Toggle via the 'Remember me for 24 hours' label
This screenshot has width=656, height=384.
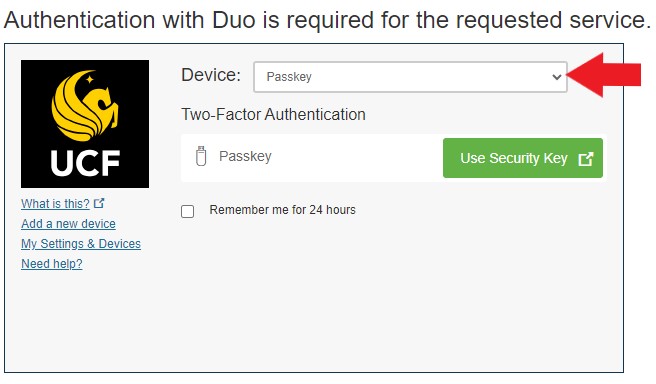tap(282, 210)
